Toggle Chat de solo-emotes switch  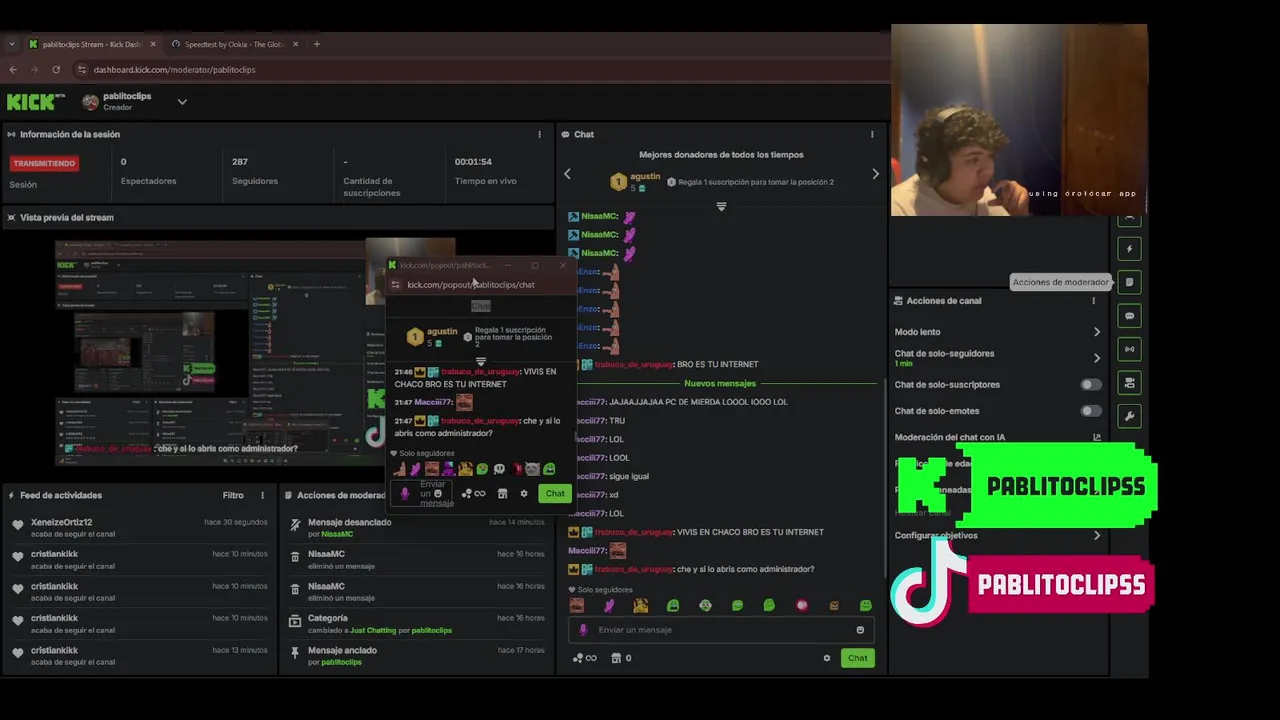[x=1090, y=411]
